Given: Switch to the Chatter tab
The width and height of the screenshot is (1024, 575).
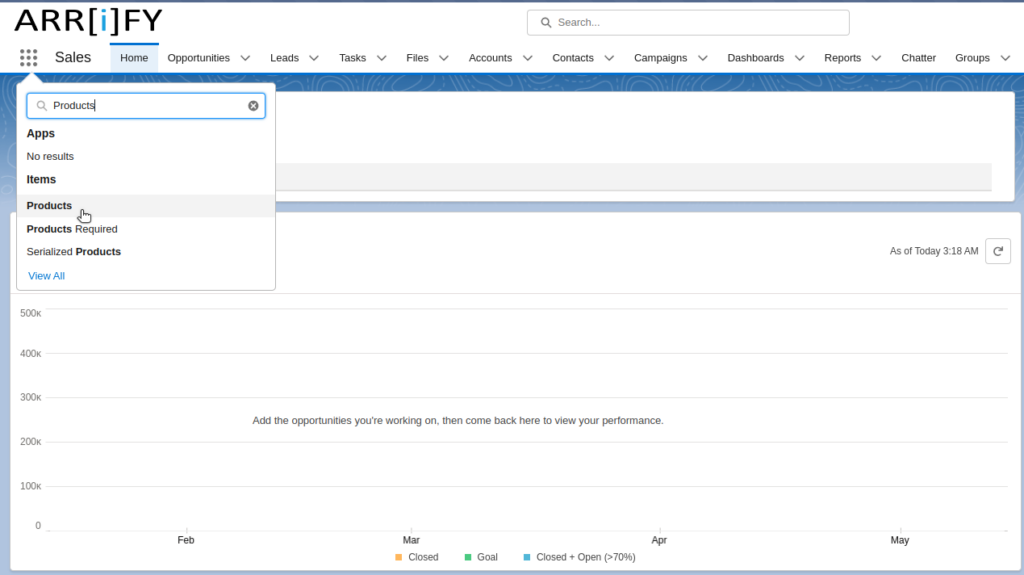Looking at the screenshot, I should (918, 58).
